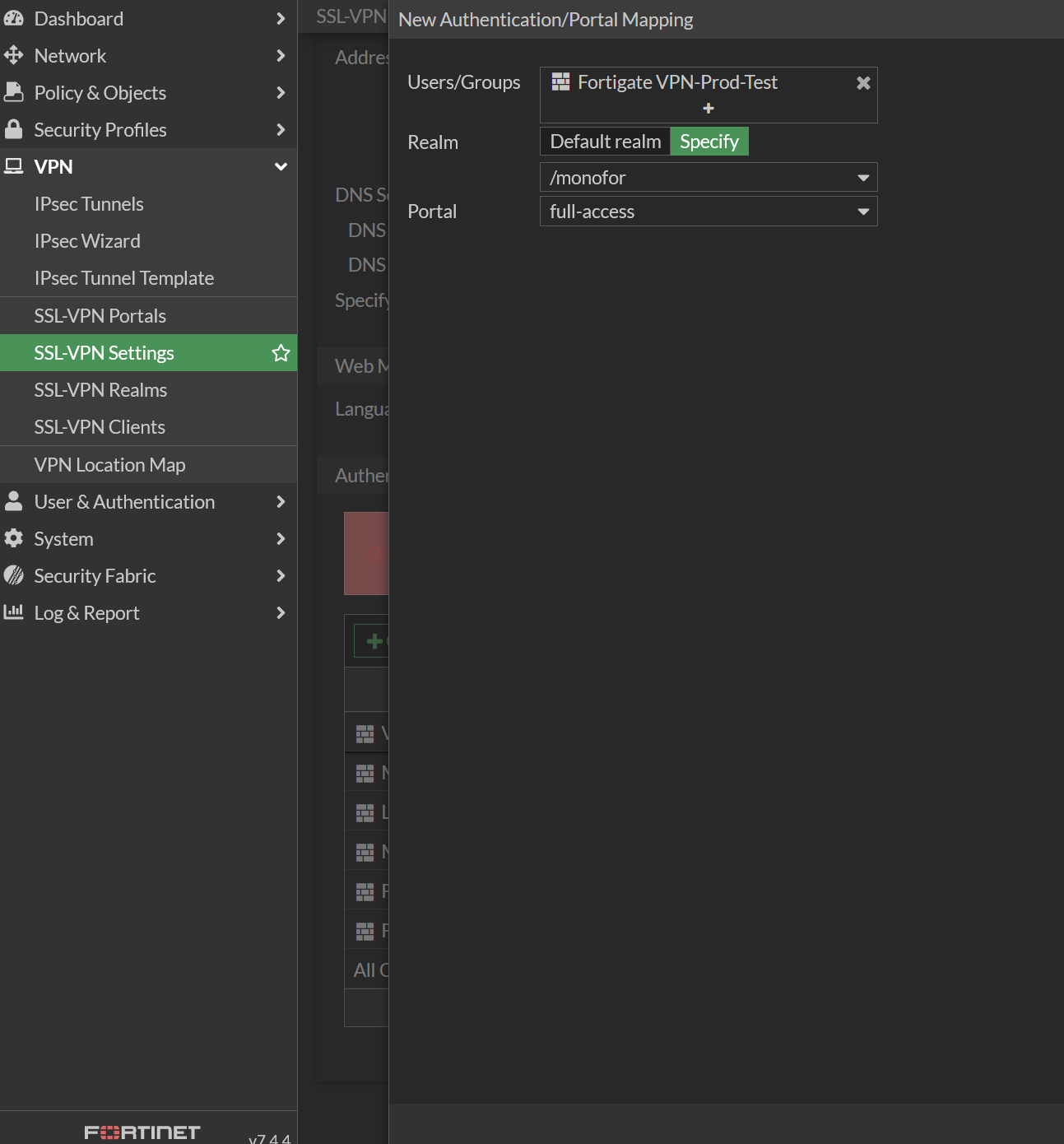
Task: Go to IPsec Wizard
Action: 87,241
